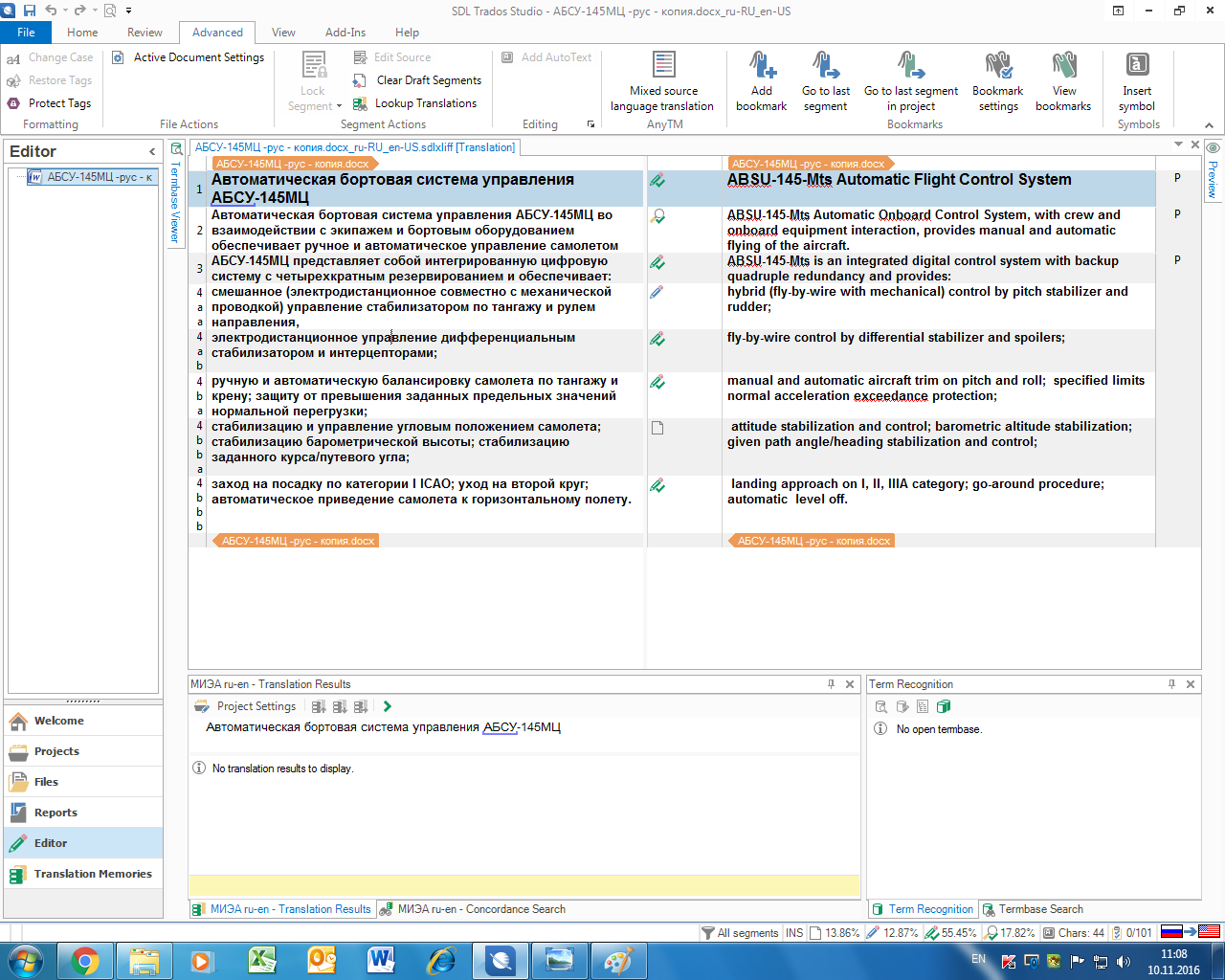The image size is (1225, 980).
Task: Open Google Chrome from taskbar
Action: (x=85, y=960)
